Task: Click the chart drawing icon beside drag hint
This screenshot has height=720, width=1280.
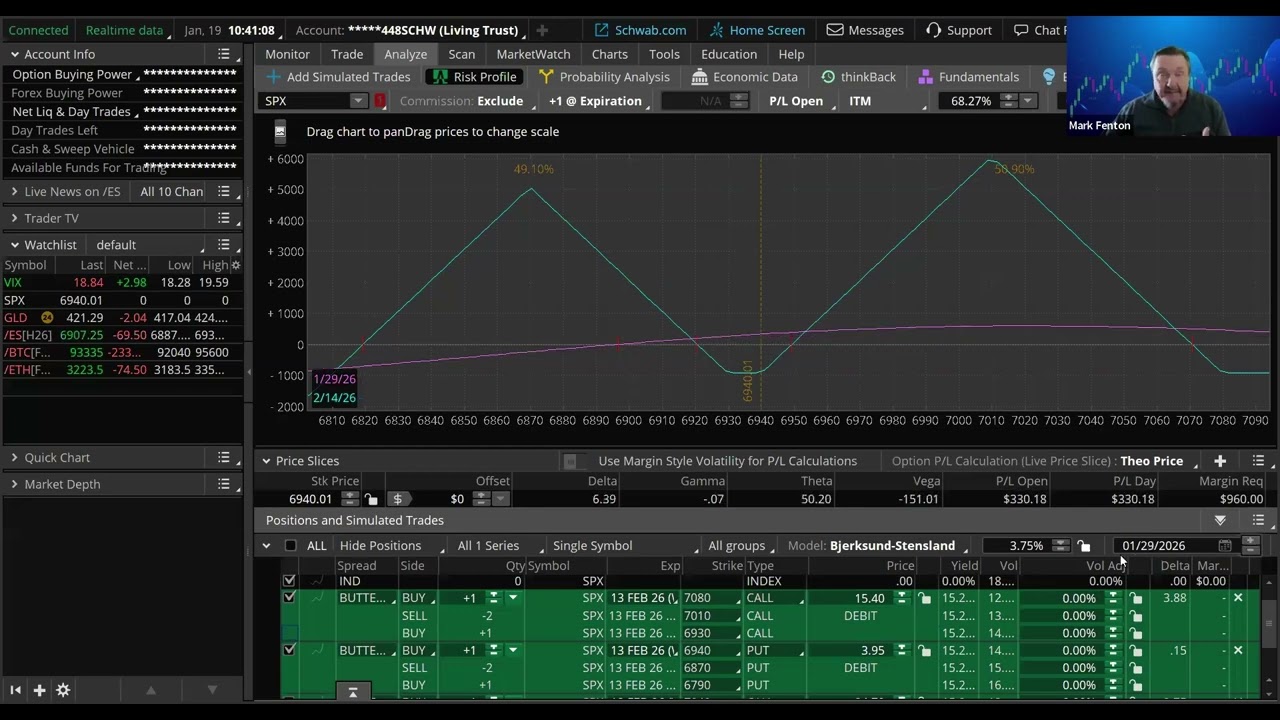Action: coord(280,131)
